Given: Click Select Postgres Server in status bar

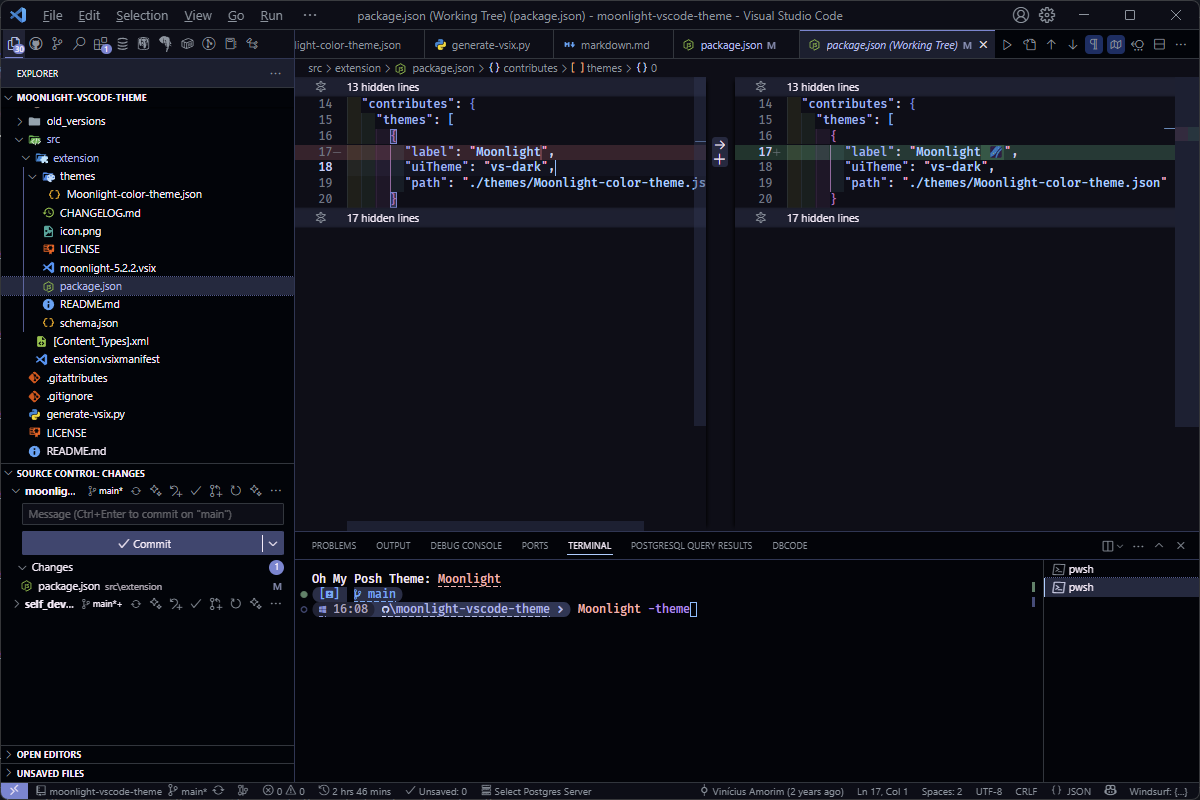Looking at the screenshot, I should [535, 791].
